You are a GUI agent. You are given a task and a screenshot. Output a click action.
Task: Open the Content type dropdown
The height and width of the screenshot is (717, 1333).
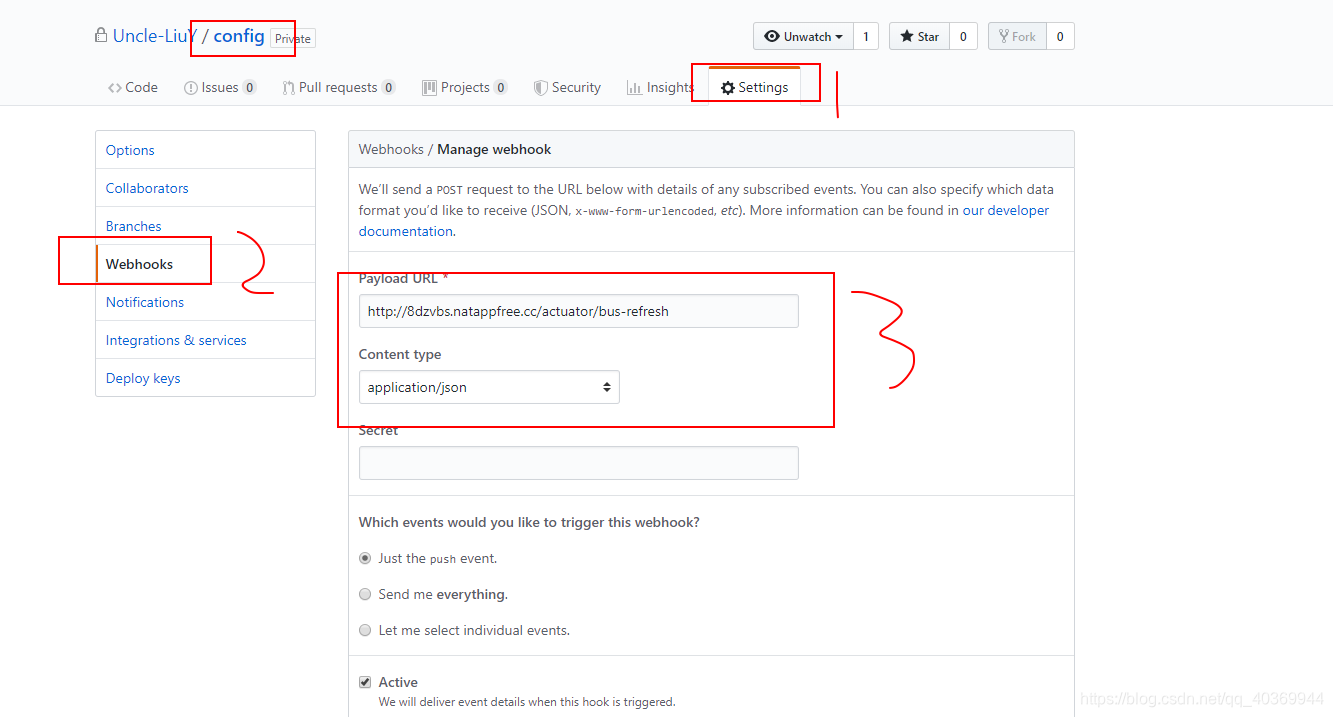point(488,387)
